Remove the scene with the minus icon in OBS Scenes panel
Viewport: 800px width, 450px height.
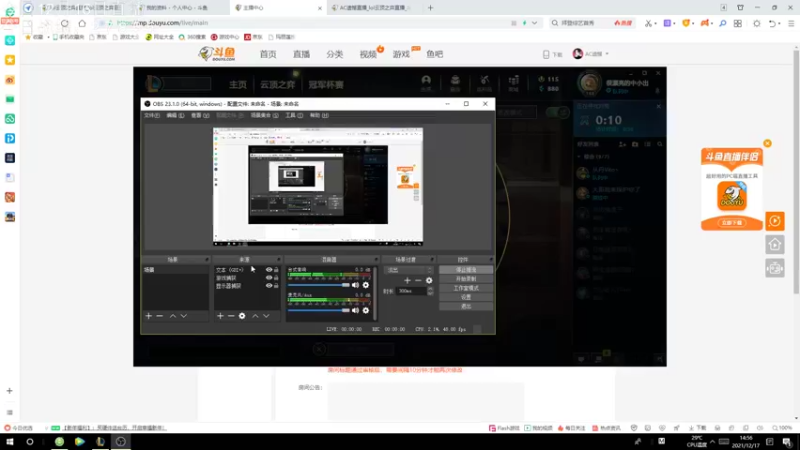point(160,316)
